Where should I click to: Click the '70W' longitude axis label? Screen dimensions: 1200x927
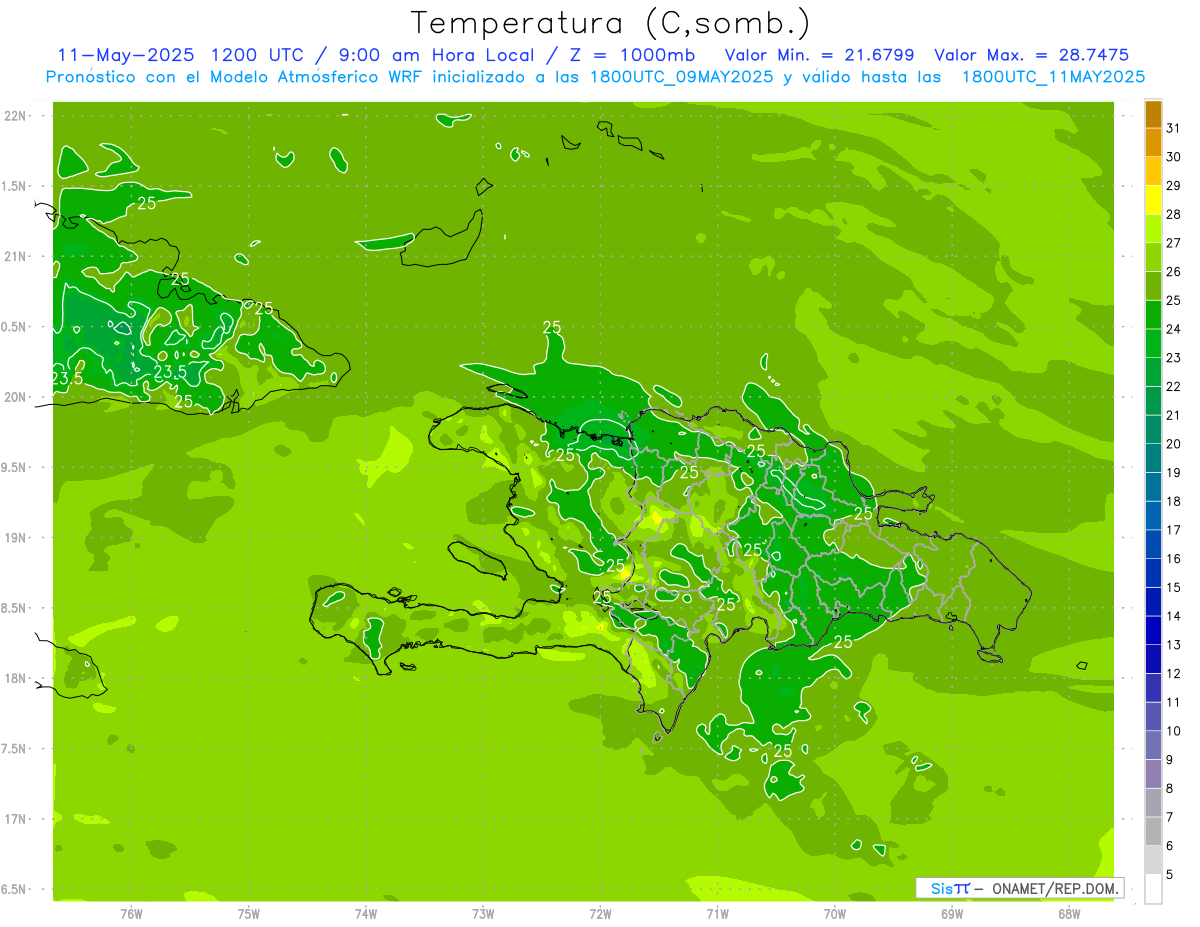[835, 914]
